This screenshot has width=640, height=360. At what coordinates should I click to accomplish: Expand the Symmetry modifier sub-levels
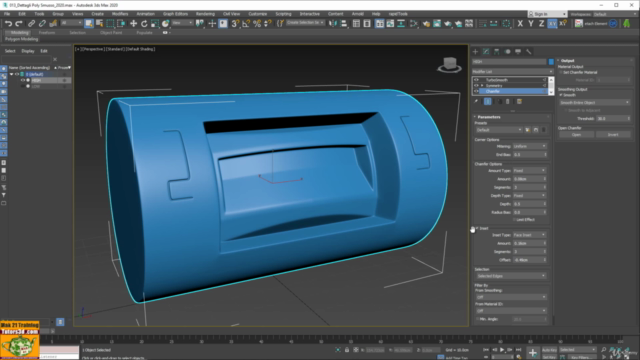[x=482, y=86]
